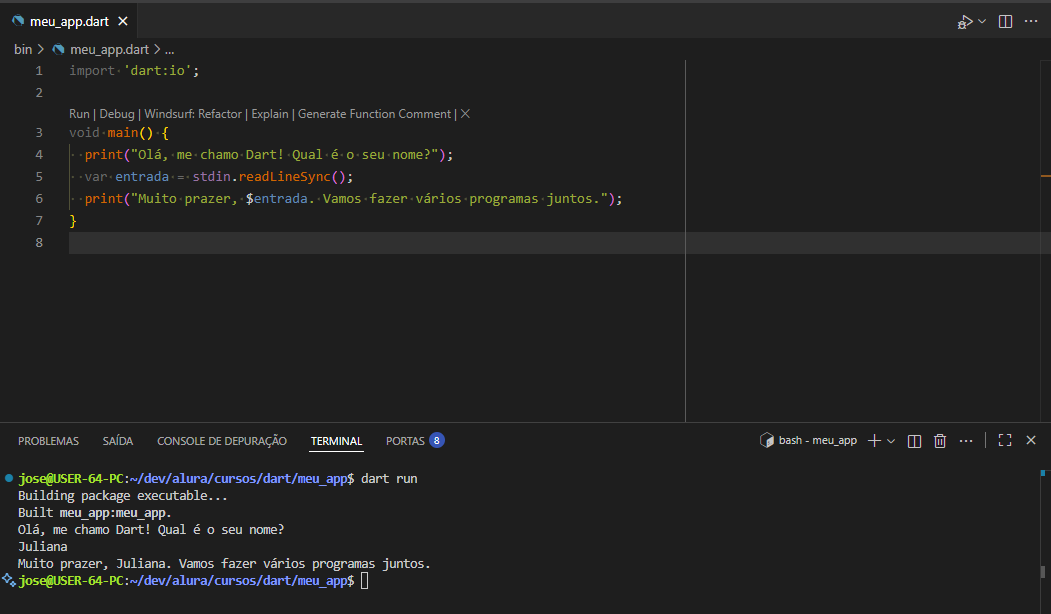Expand the bin breadcrumb folder
The image size is (1051, 614).
22,49
